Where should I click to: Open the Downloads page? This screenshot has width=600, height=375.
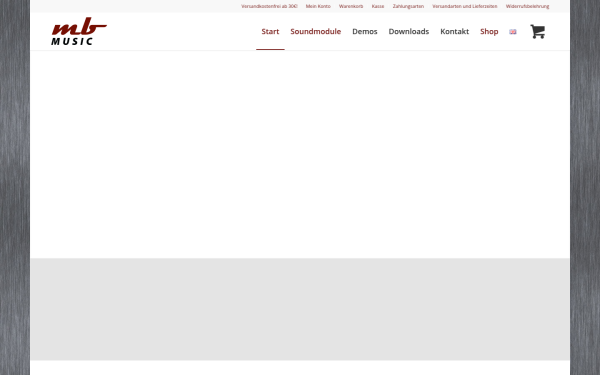tap(409, 31)
